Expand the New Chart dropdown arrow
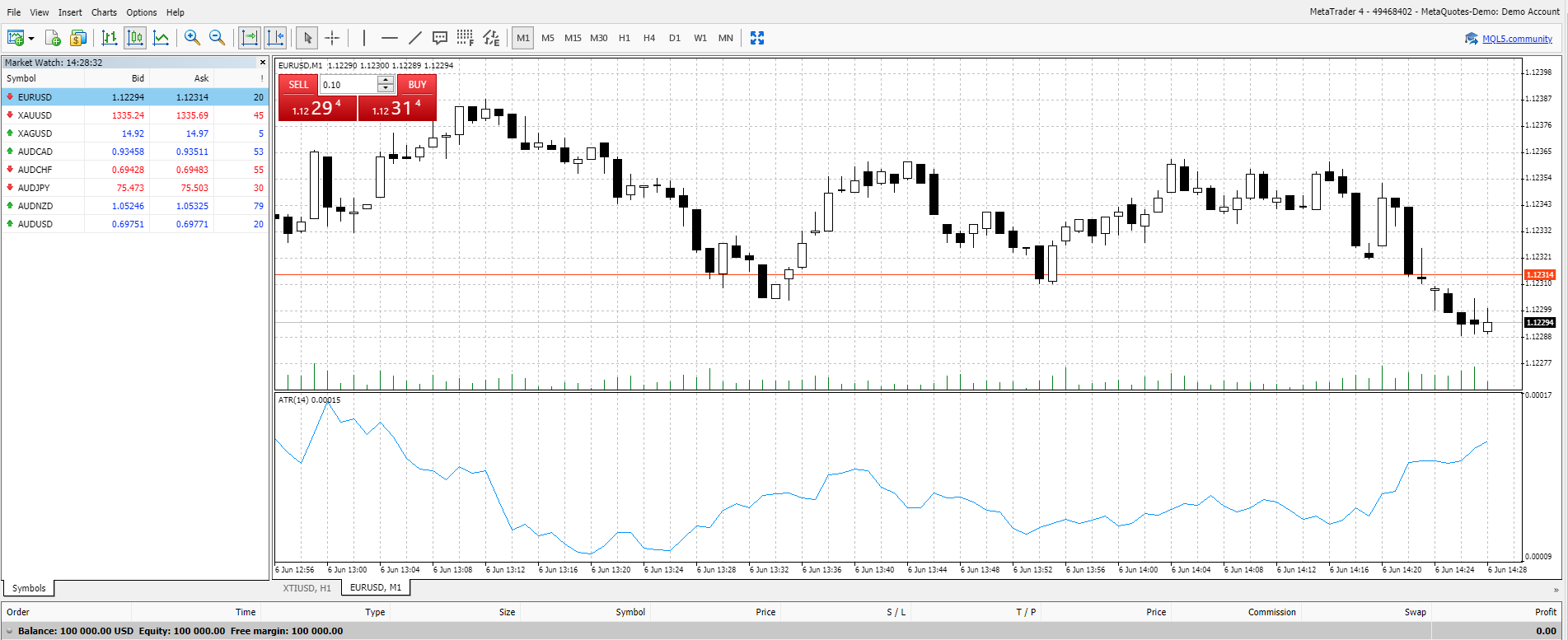Viewport: 1568px width, 640px height. [31, 38]
